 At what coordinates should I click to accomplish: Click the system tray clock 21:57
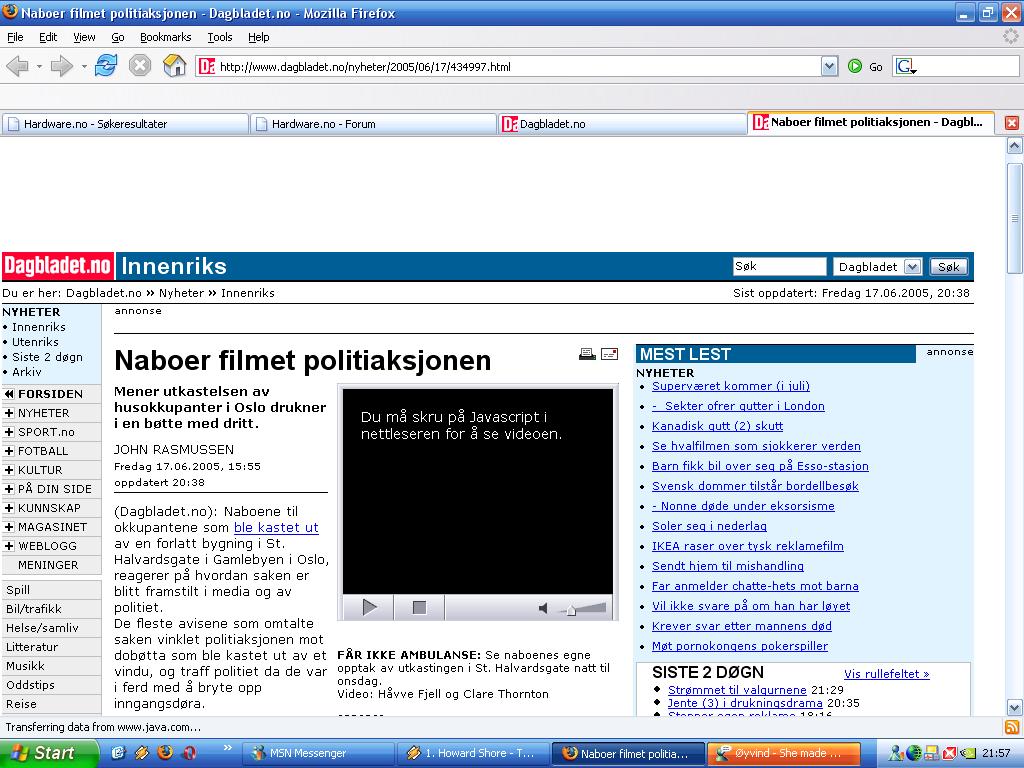(997, 753)
